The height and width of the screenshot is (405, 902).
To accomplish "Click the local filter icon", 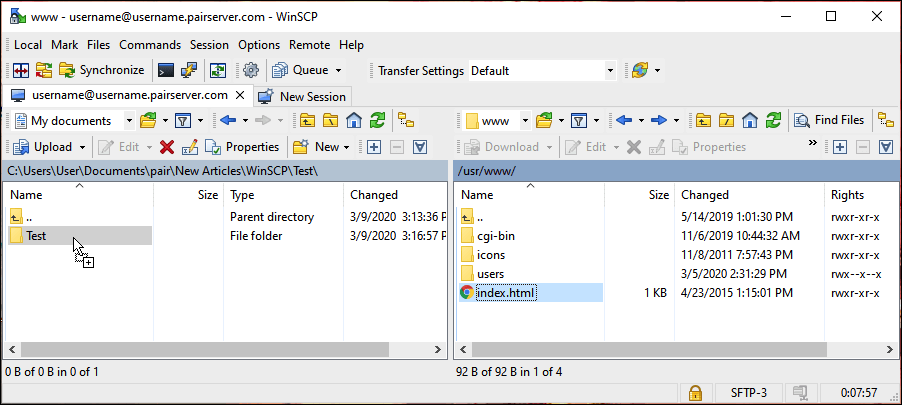I will 183,121.
